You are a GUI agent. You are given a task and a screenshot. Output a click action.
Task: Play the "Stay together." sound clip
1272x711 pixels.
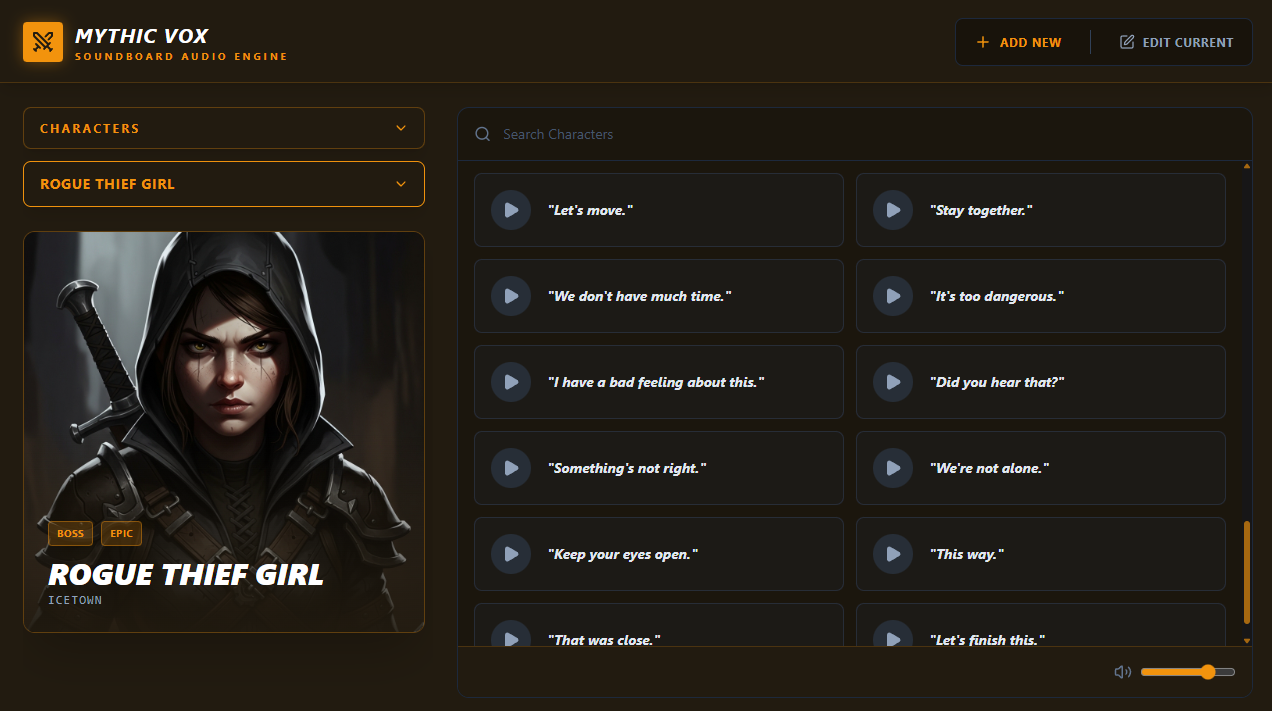(x=893, y=210)
